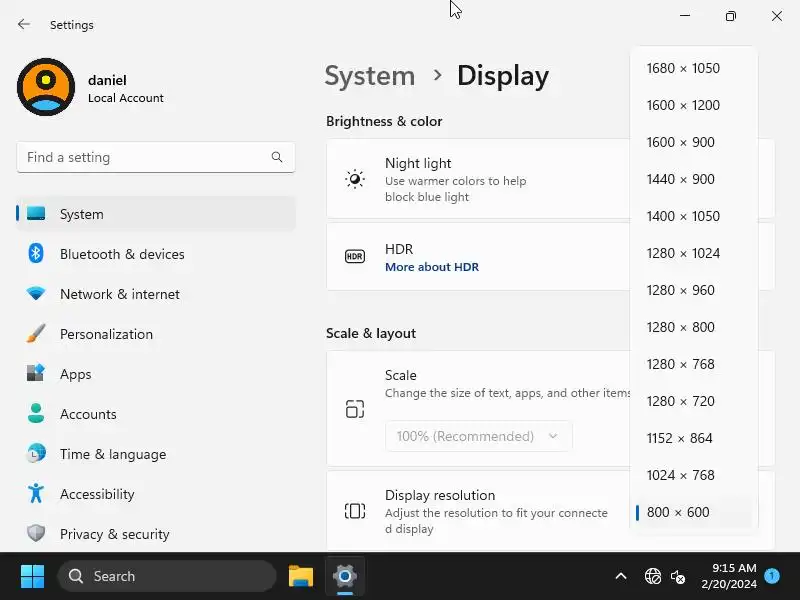Open Network & internet settings
The width and height of the screenshot is (800, 600).
coord(120,294)
